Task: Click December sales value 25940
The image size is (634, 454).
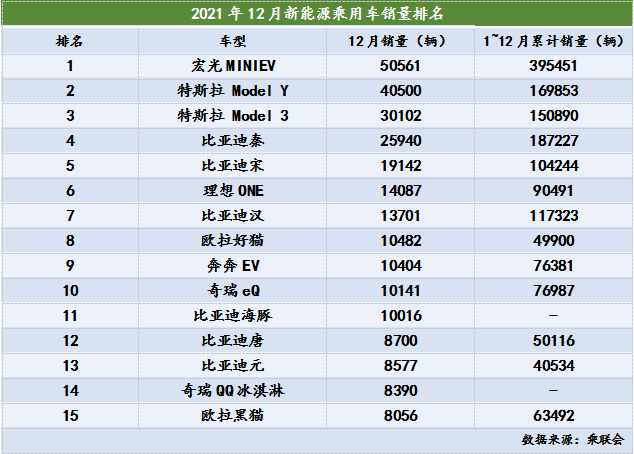Action: (x=400, y=141)
